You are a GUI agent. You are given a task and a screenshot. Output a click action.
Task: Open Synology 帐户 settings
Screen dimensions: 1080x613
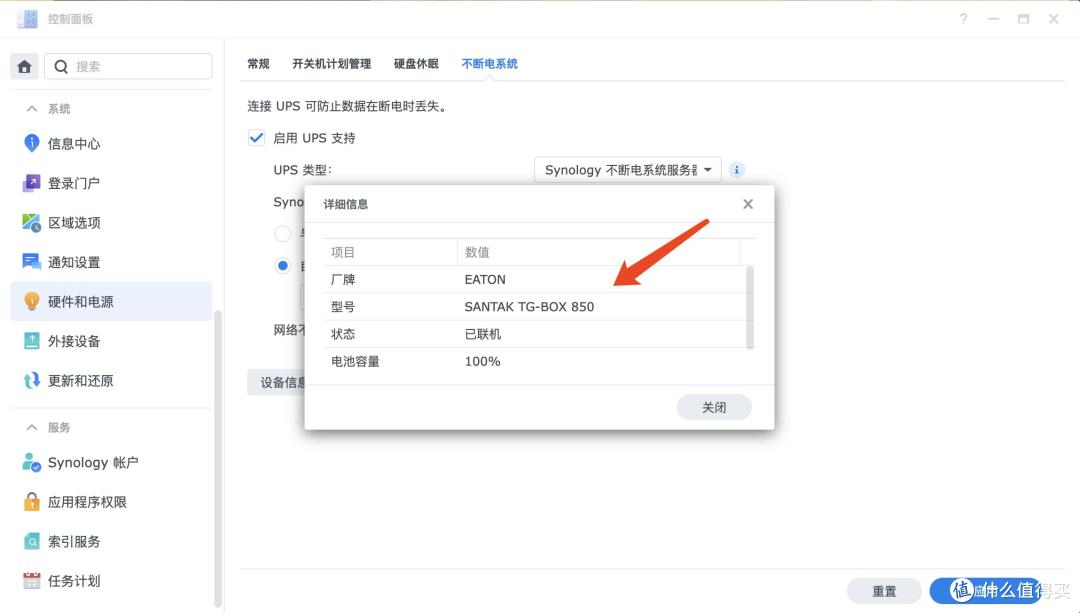point(112,462)
